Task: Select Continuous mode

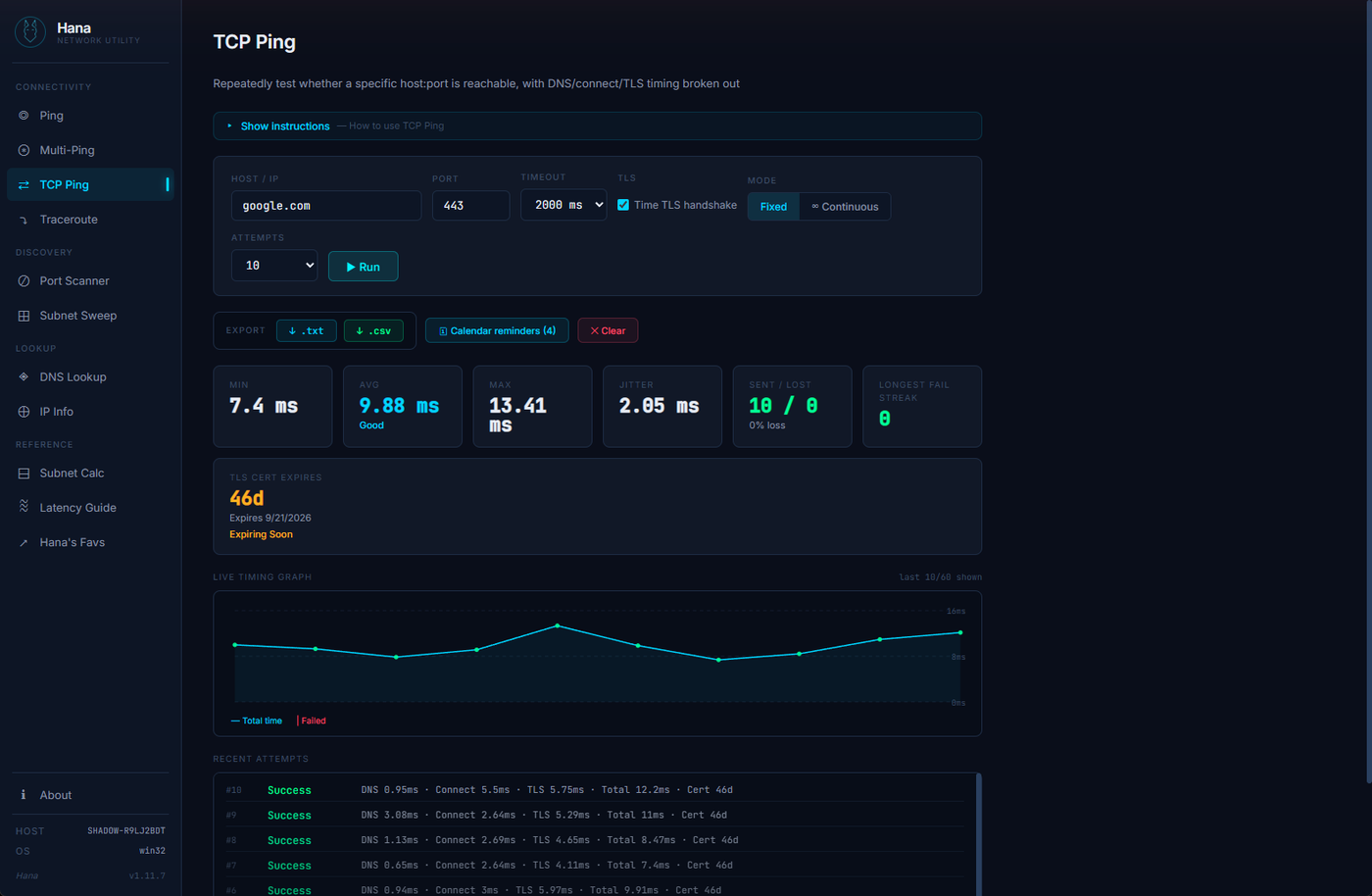Action: (x=845, y=207)
